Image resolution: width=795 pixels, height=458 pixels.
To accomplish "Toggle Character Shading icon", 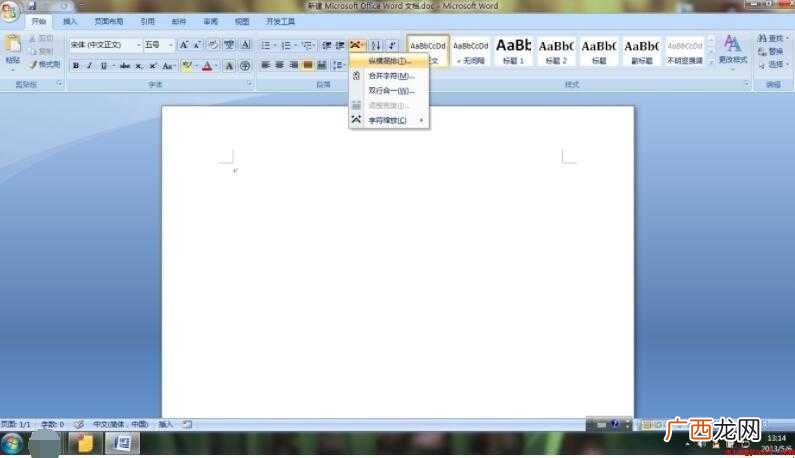I will pos(229,66).
